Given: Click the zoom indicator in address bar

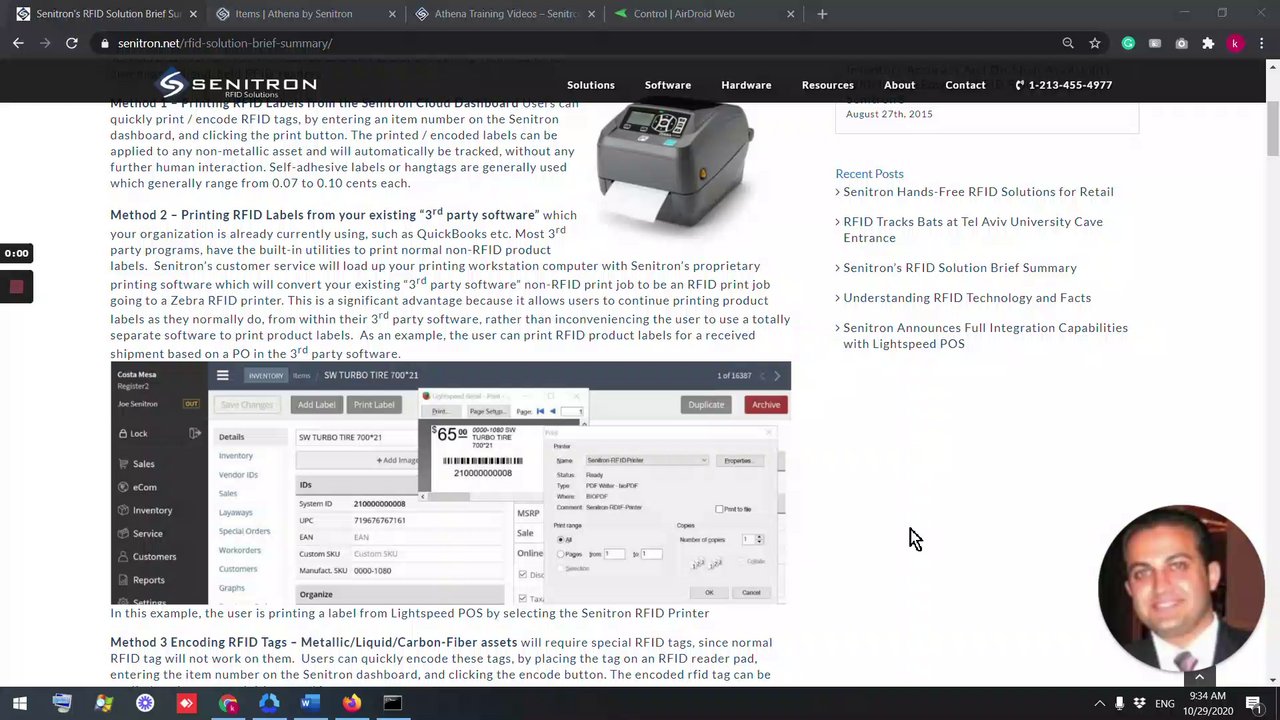Looking at the screenshot, I should click(x=1068, y=43).
